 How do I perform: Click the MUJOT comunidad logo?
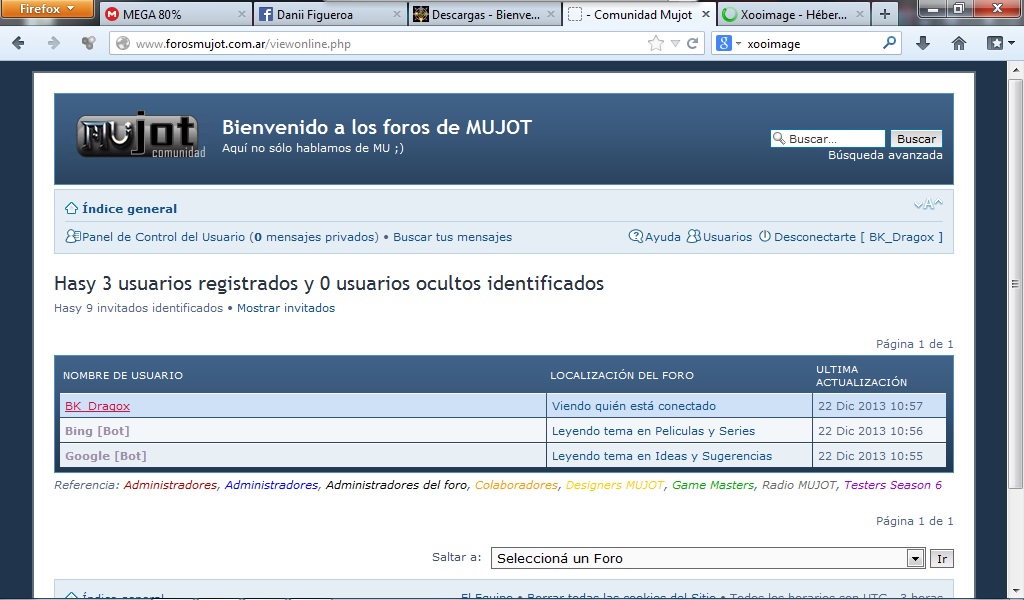tap(140, 137)
